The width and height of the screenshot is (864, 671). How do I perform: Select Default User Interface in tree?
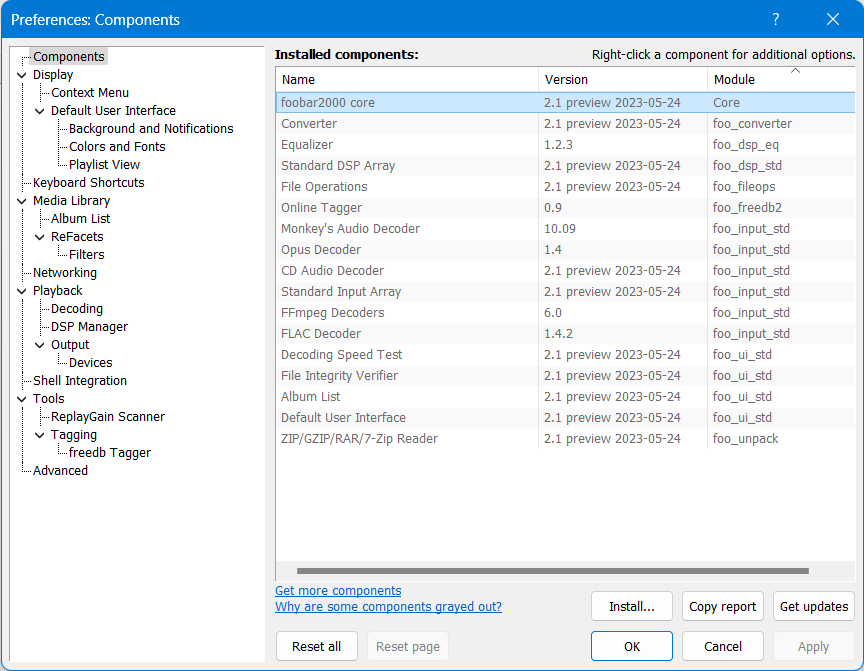[x=113, y=111]
